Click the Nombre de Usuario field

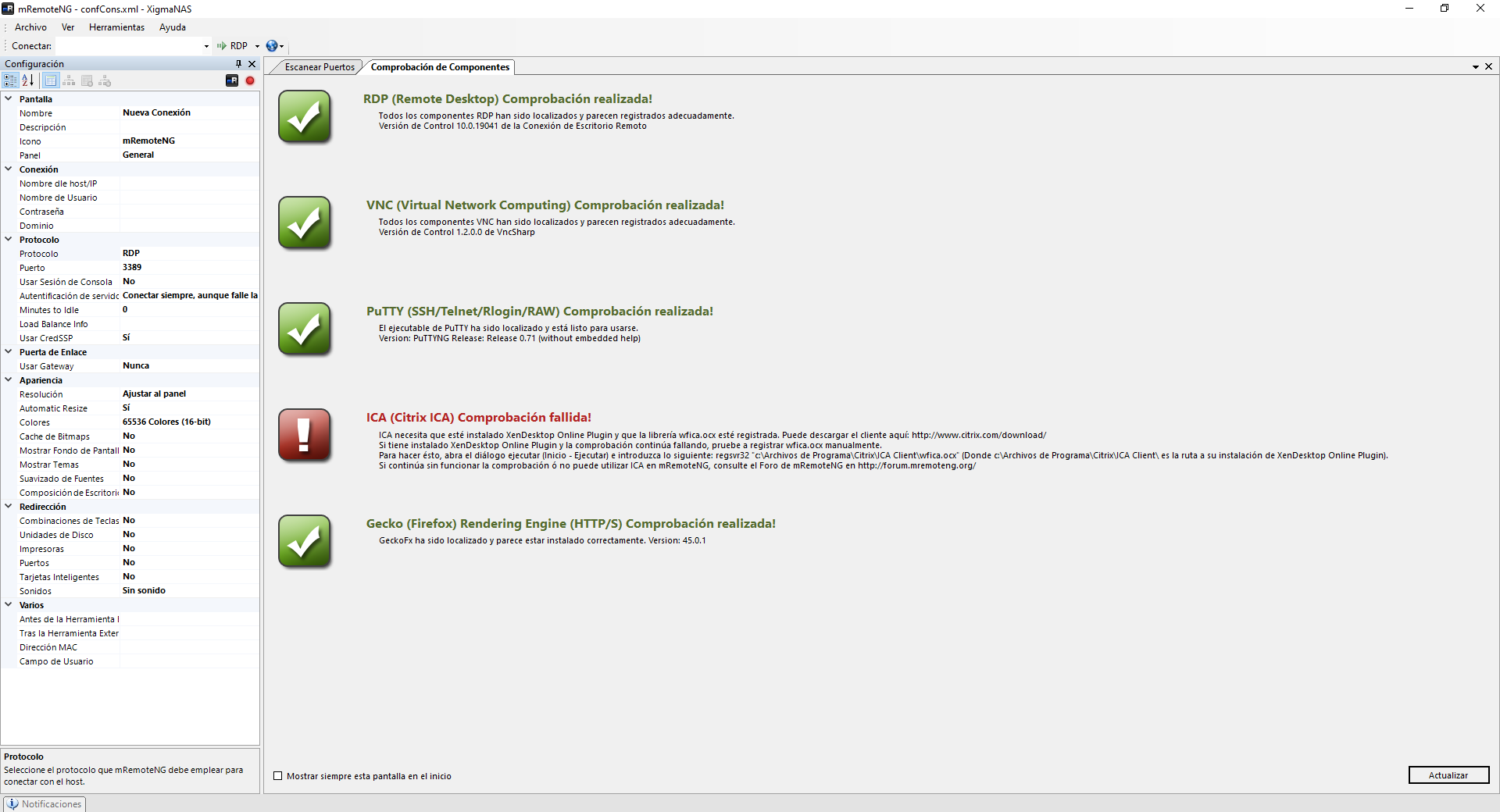click(190, 198)
